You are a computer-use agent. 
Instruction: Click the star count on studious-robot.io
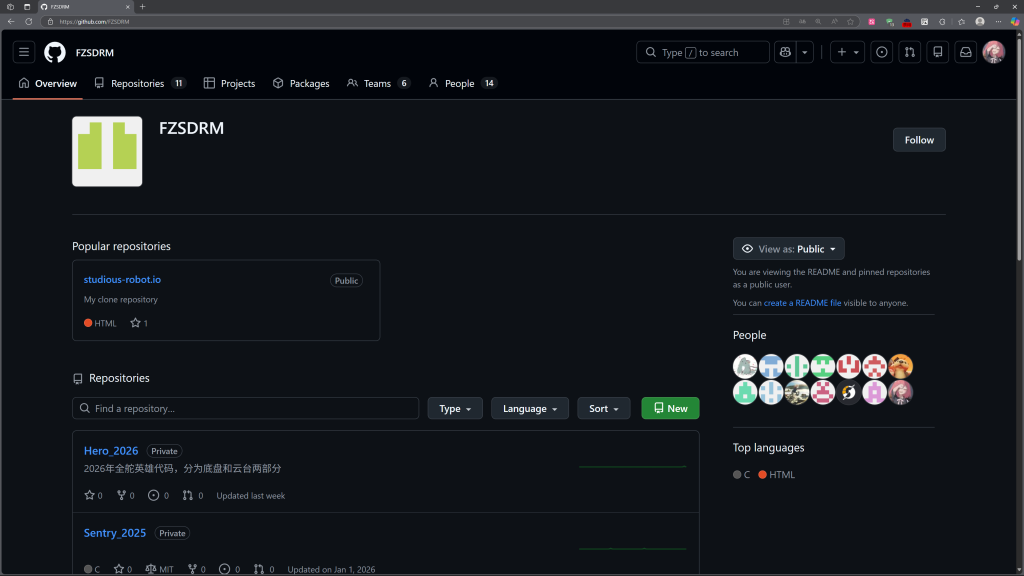point(139,323)
